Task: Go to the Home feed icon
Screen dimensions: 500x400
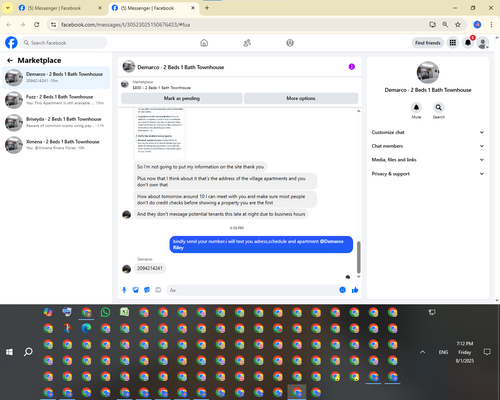Action: [204, 43]
